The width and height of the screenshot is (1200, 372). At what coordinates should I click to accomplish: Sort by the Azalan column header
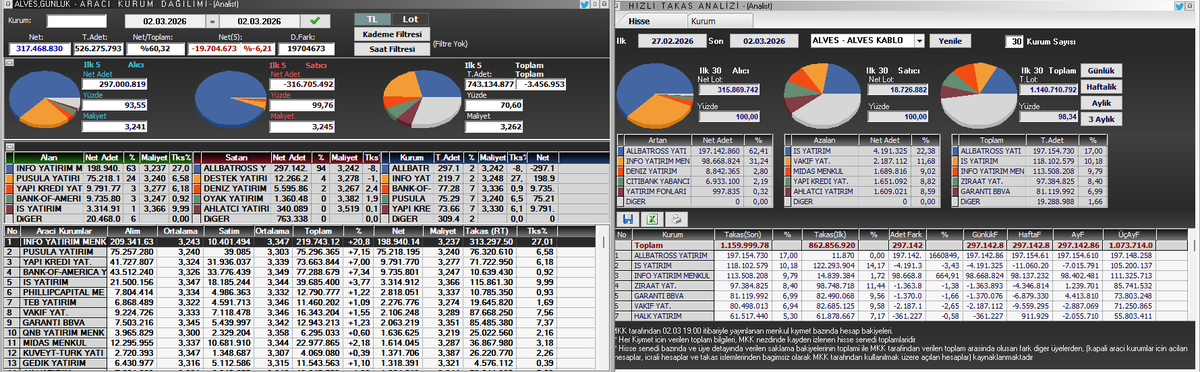coord(824,139)
